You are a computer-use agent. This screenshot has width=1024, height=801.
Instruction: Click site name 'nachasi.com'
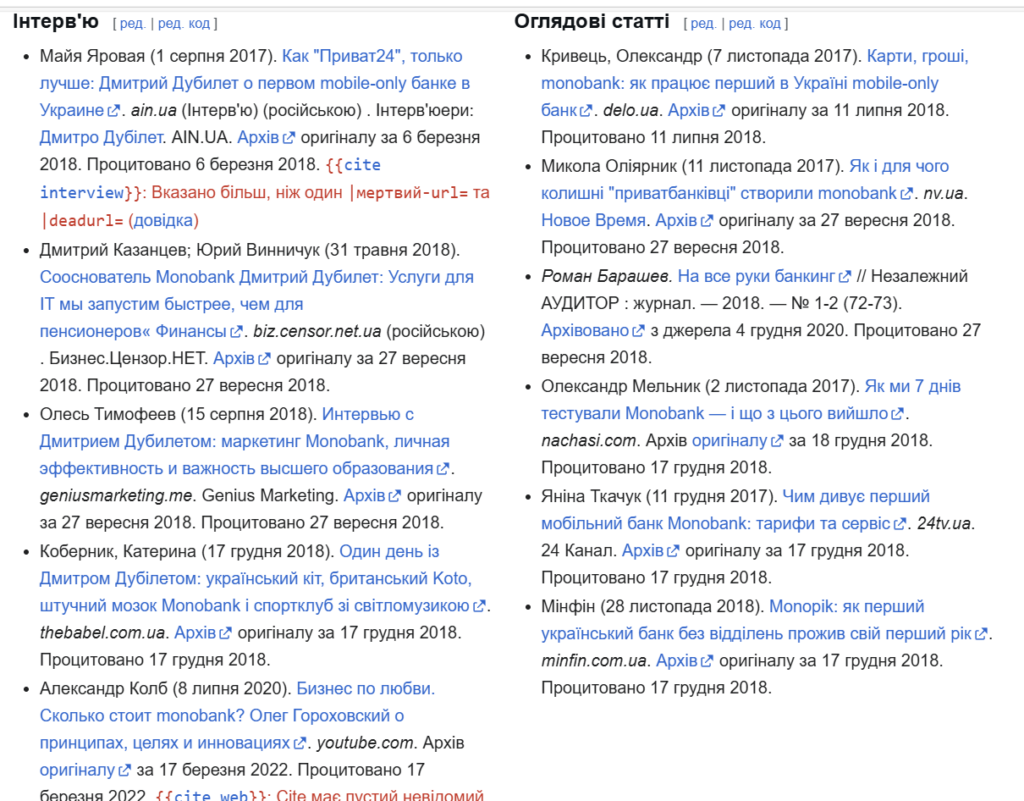588,441
